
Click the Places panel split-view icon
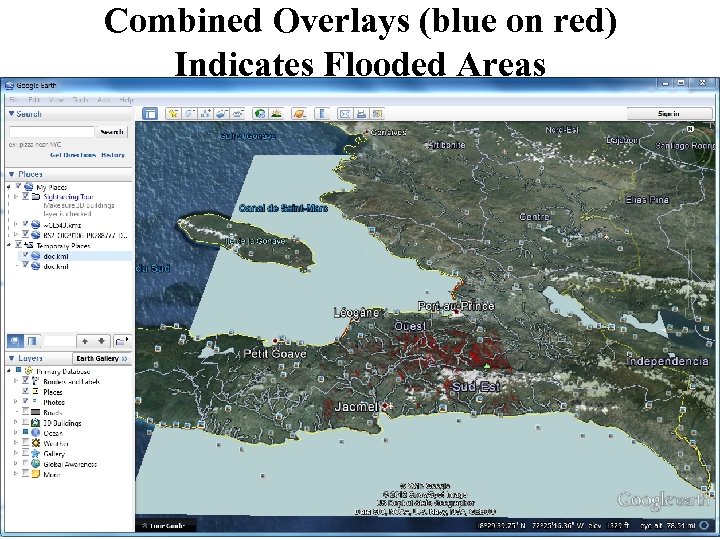32,341
